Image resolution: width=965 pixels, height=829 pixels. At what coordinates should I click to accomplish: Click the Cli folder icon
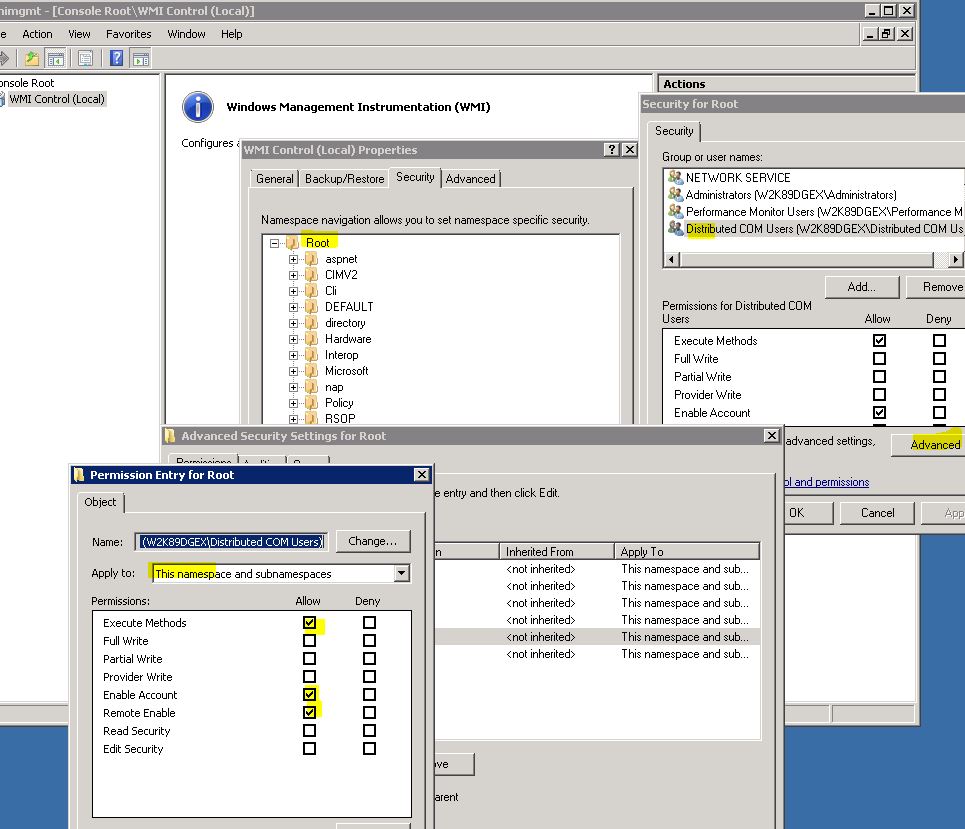pos(312,291)
